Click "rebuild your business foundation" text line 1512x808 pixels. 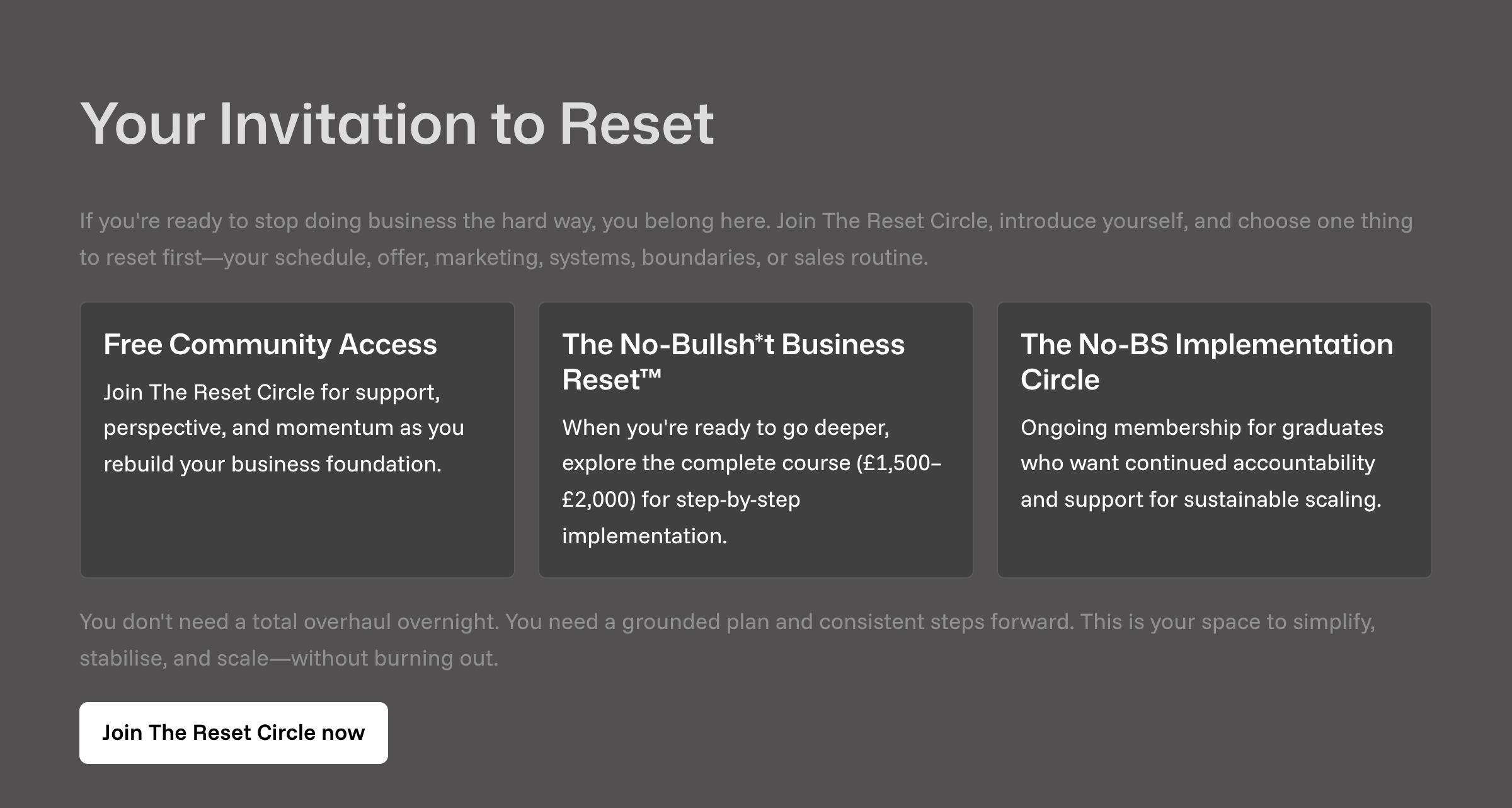click(272, 464)
